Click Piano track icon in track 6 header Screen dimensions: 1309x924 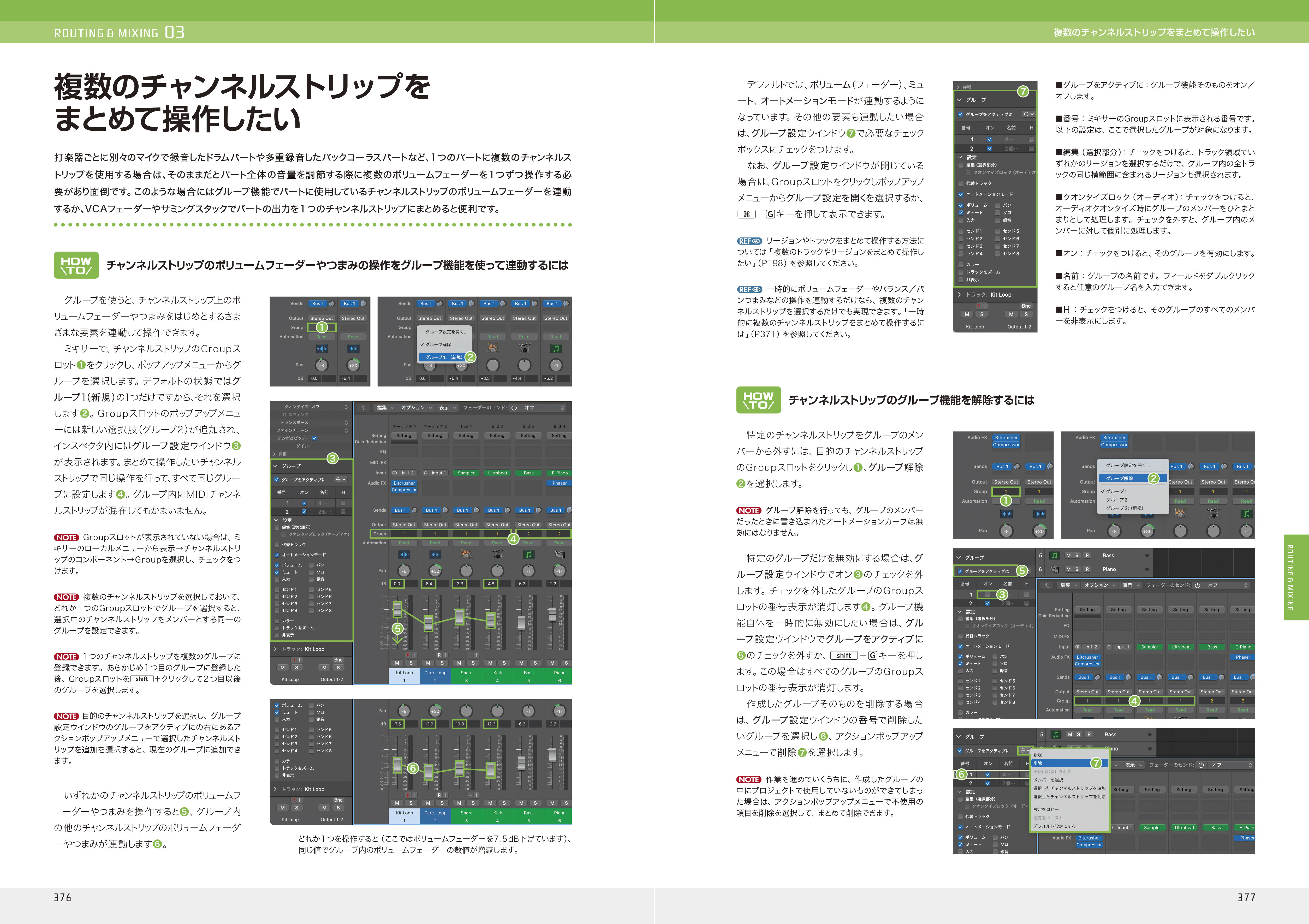(1055, 569)
